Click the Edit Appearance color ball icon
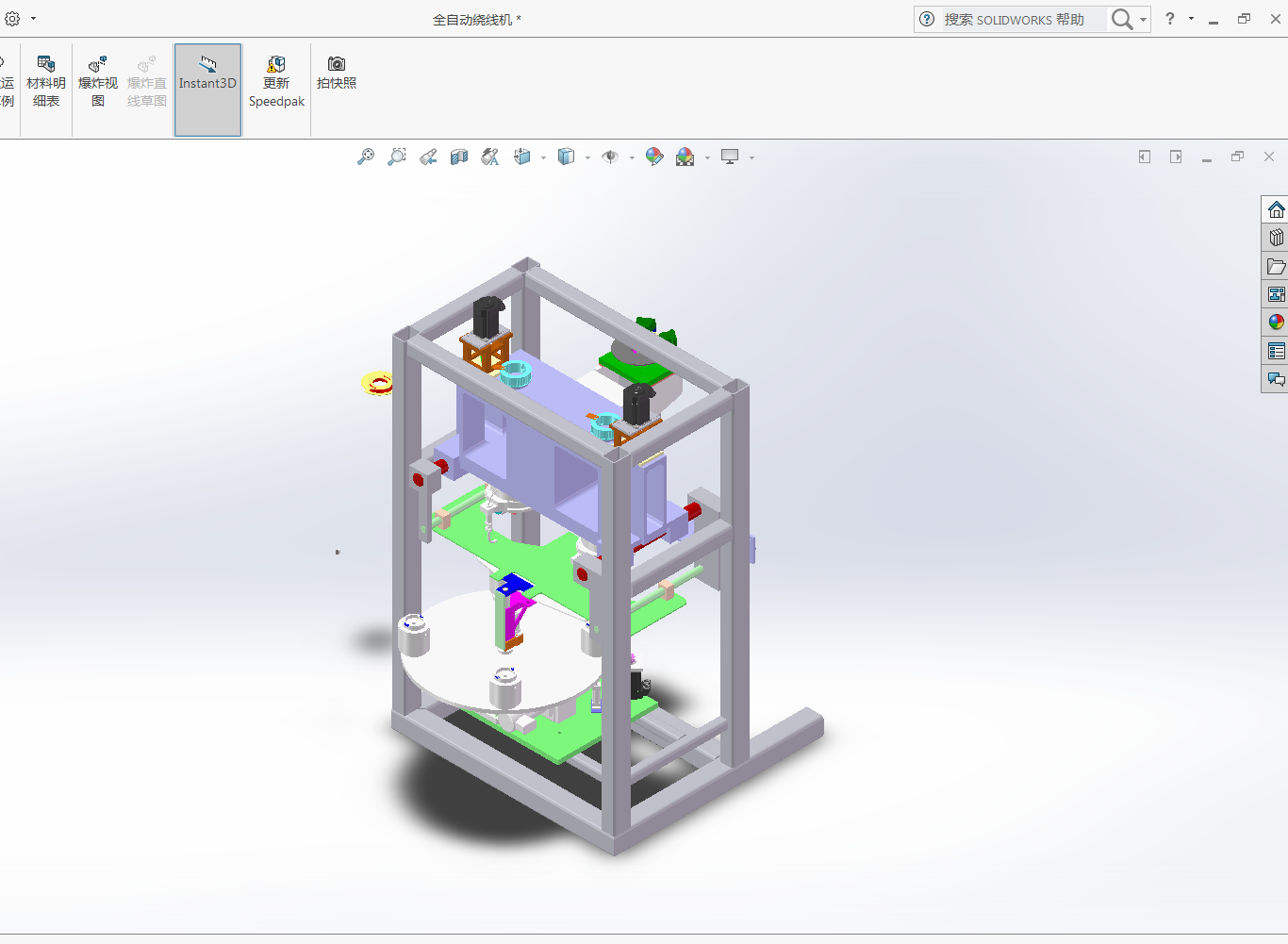Image resolution: width=1288 pixels, height=944 pixels. 654,157
